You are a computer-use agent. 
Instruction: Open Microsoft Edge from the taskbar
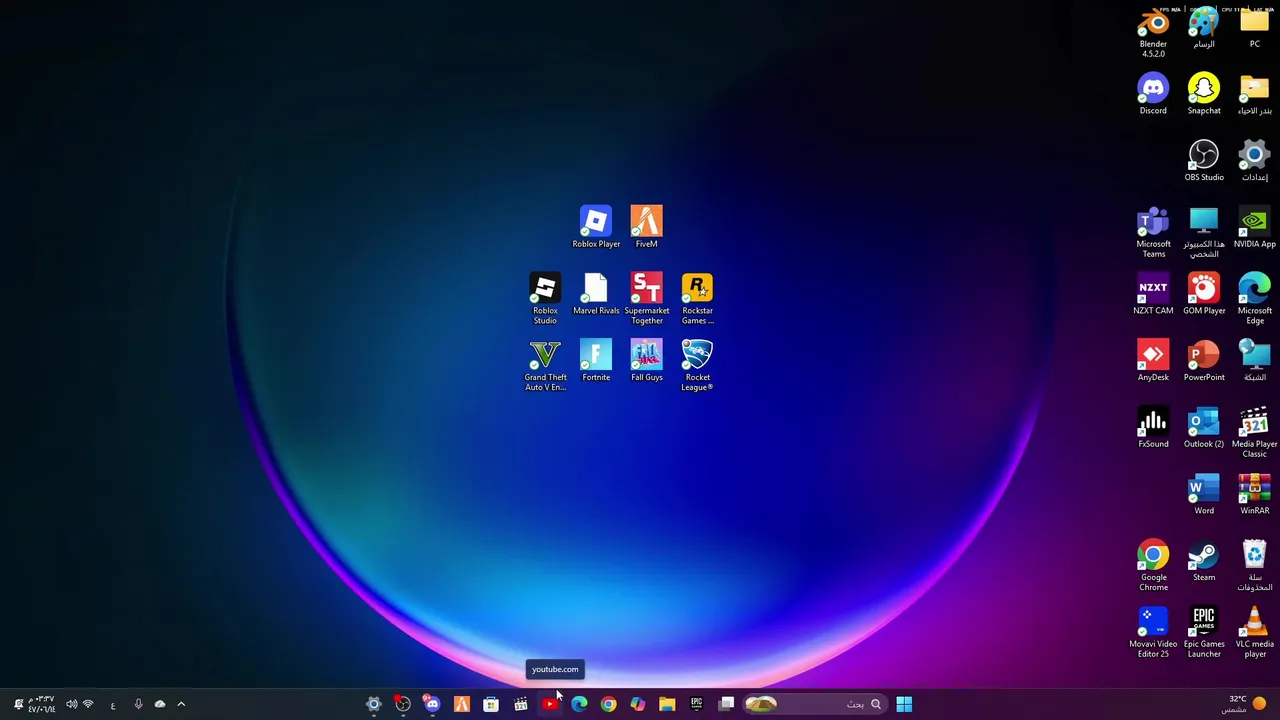point(579,704)
